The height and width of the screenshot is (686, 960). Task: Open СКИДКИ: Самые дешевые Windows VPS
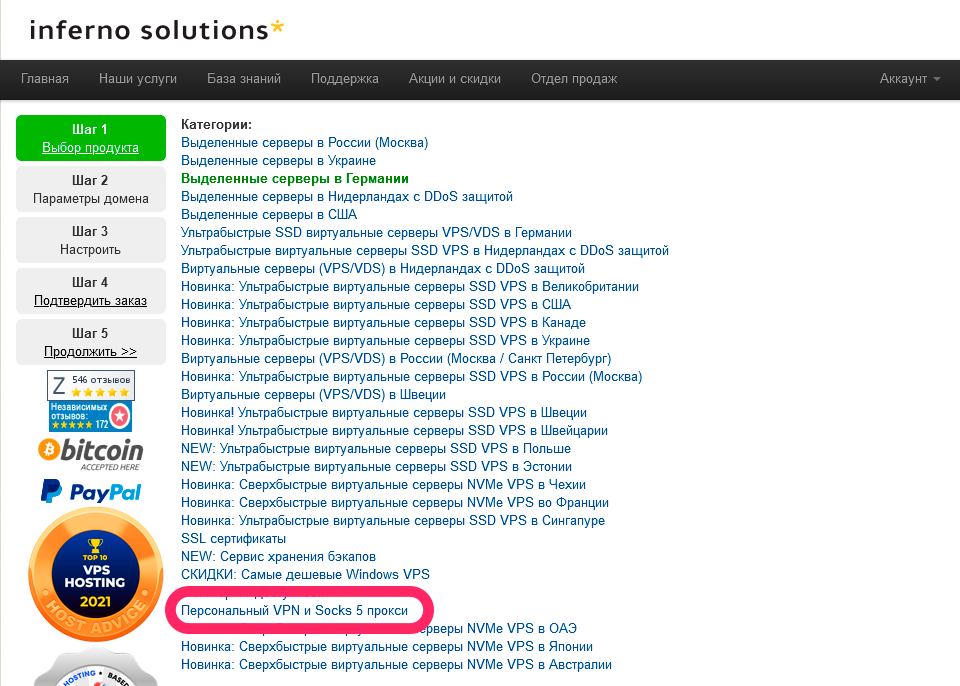[305, 575]
